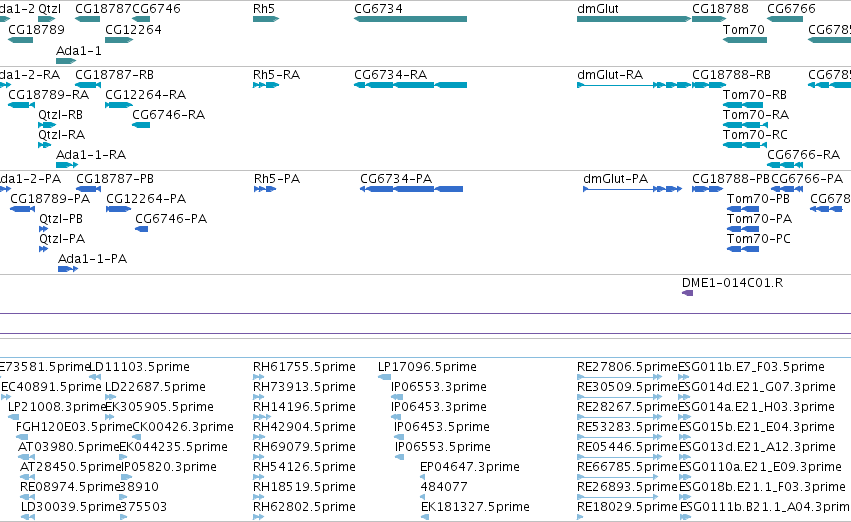Select the 38910 EST label

tap(139, 487)
